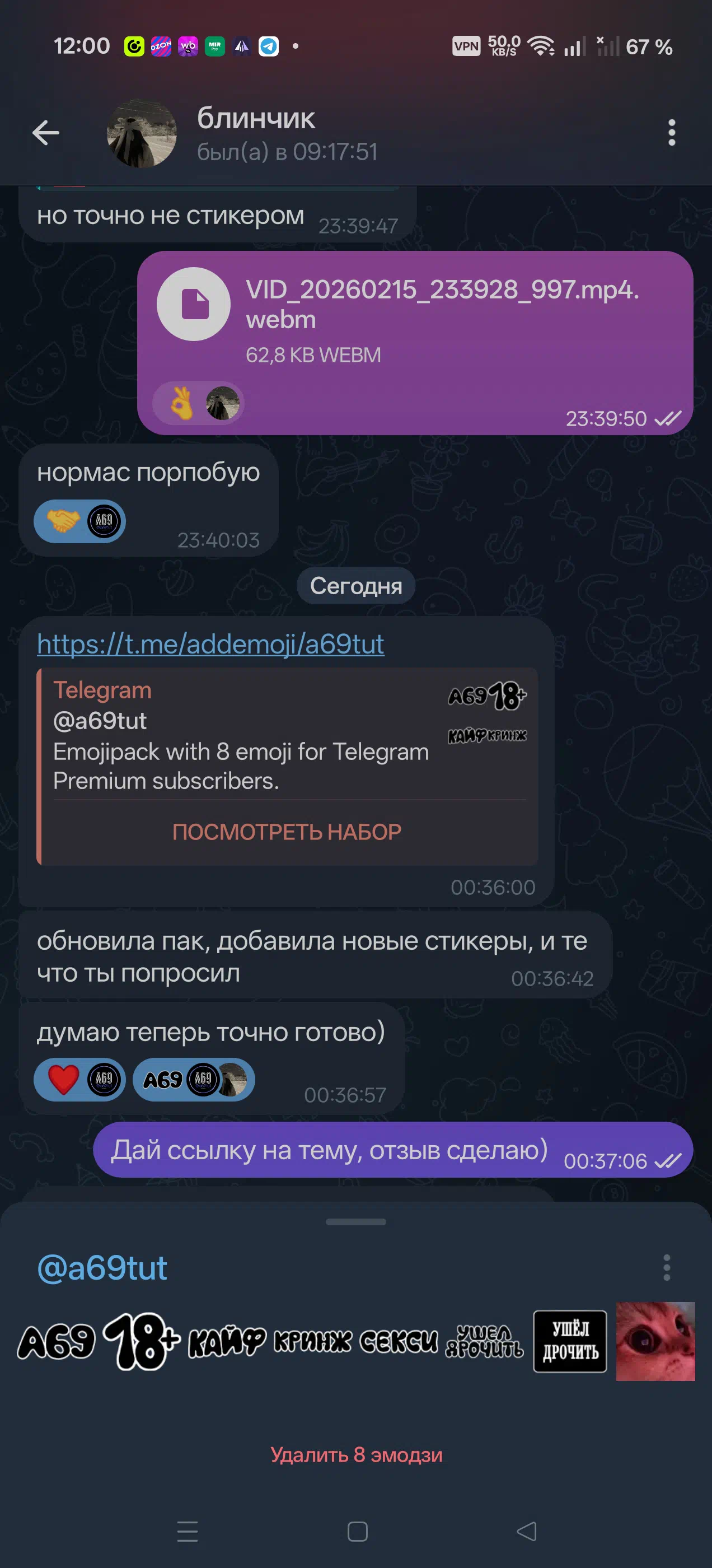This screenshot has height=1568, width=712.
Task: Select the 18+ emoji in the pack
Action: pos(141,1341)
